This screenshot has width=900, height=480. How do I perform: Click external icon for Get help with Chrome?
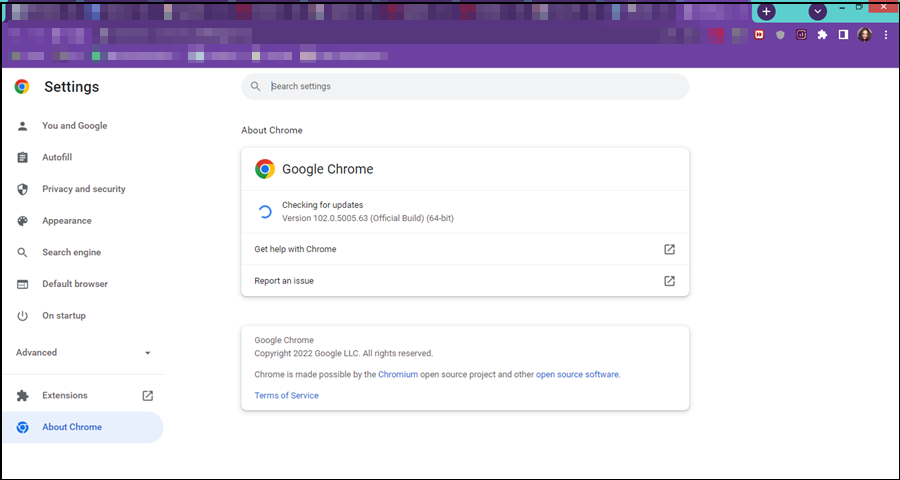coord(669,249)
